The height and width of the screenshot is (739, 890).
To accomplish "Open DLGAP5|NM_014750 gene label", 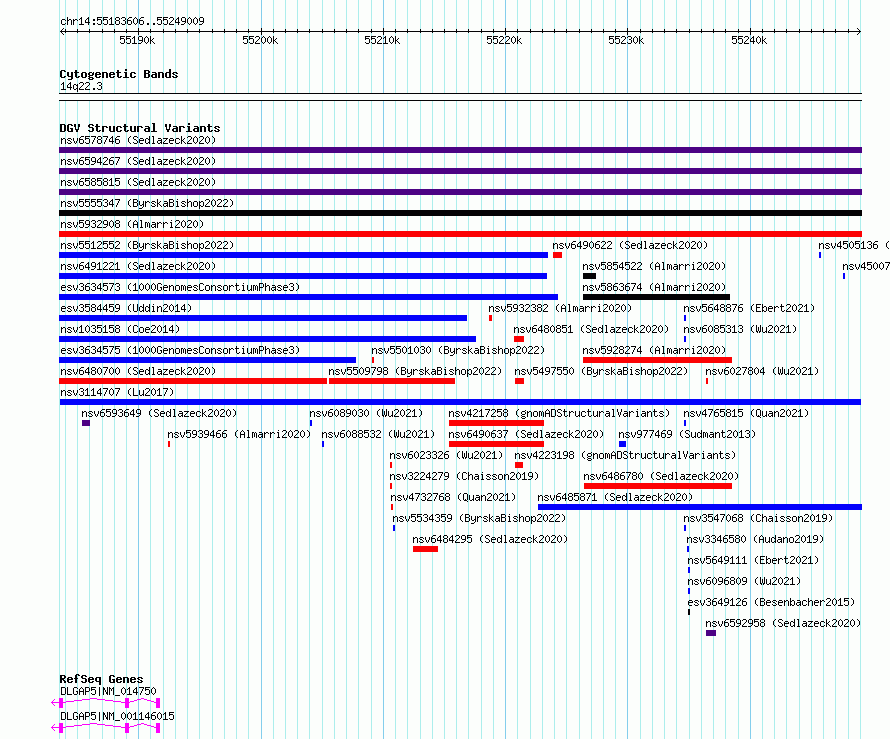I will pos(108,691).
